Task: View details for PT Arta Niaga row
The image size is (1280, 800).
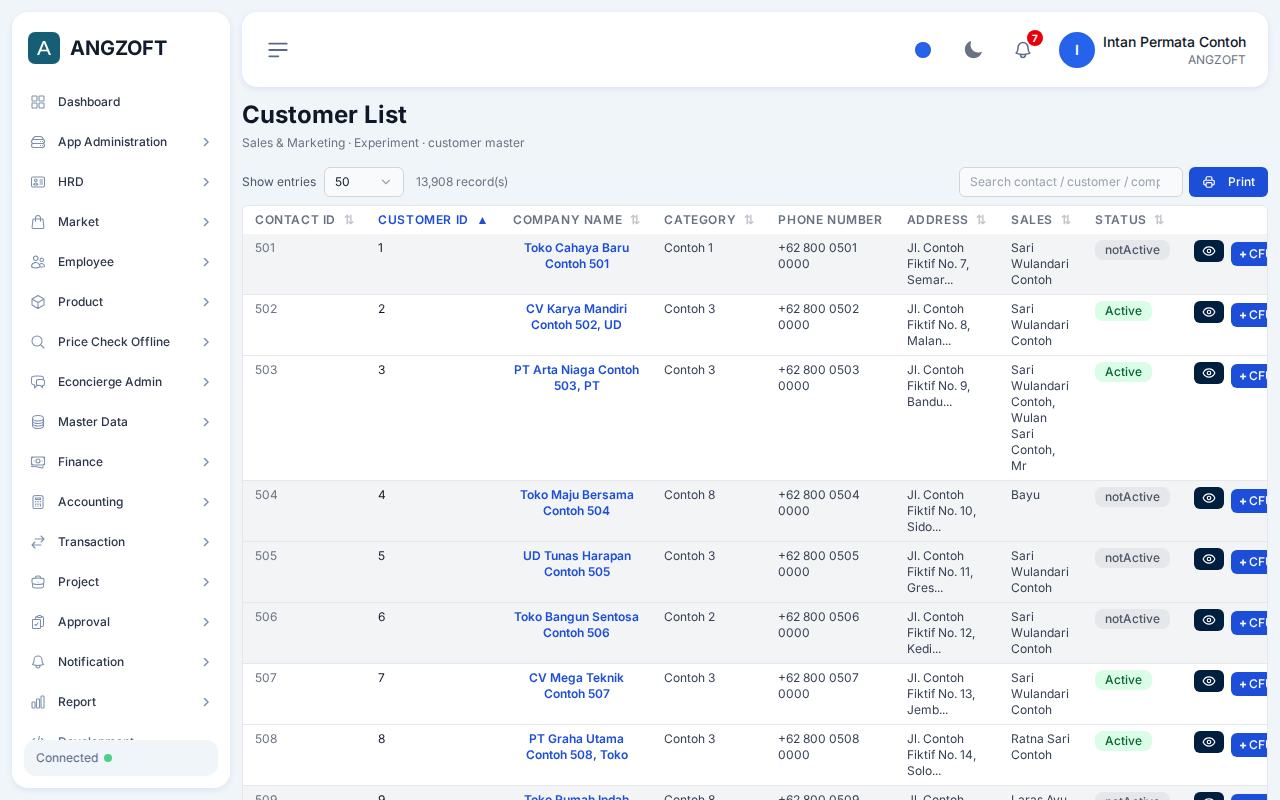Action: coord(1209,373)
